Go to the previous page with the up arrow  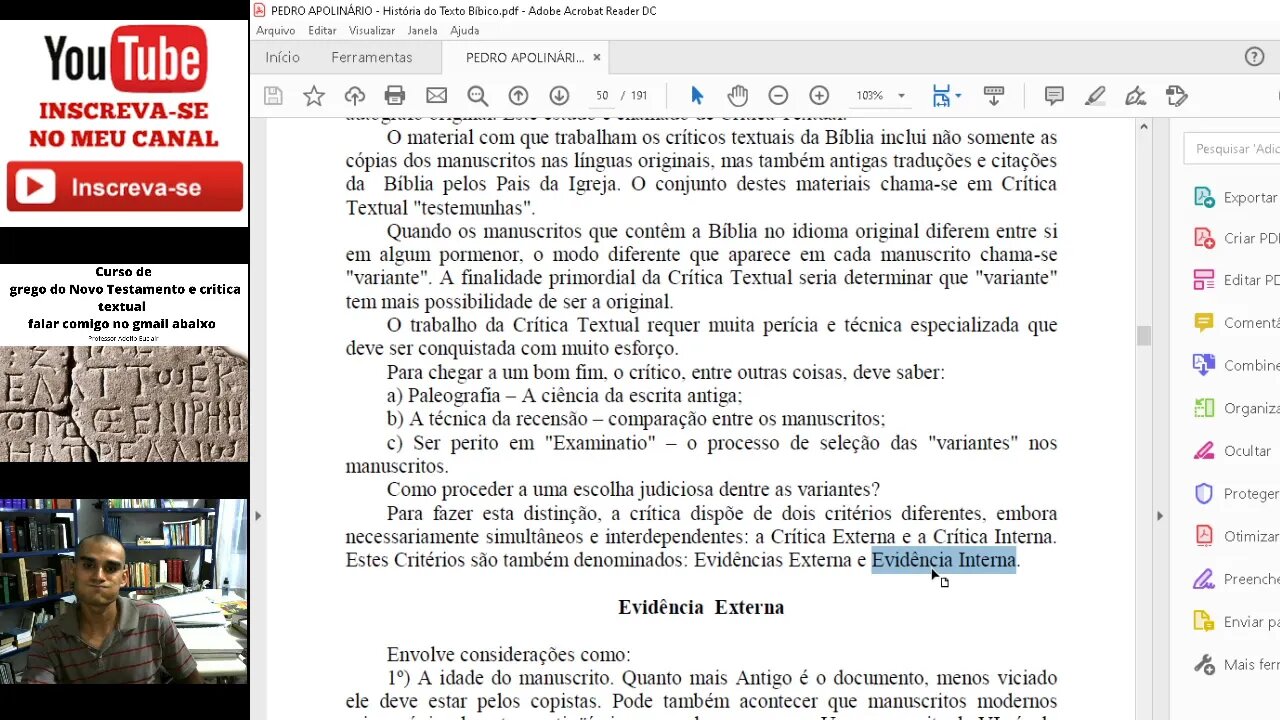point(518,96)
